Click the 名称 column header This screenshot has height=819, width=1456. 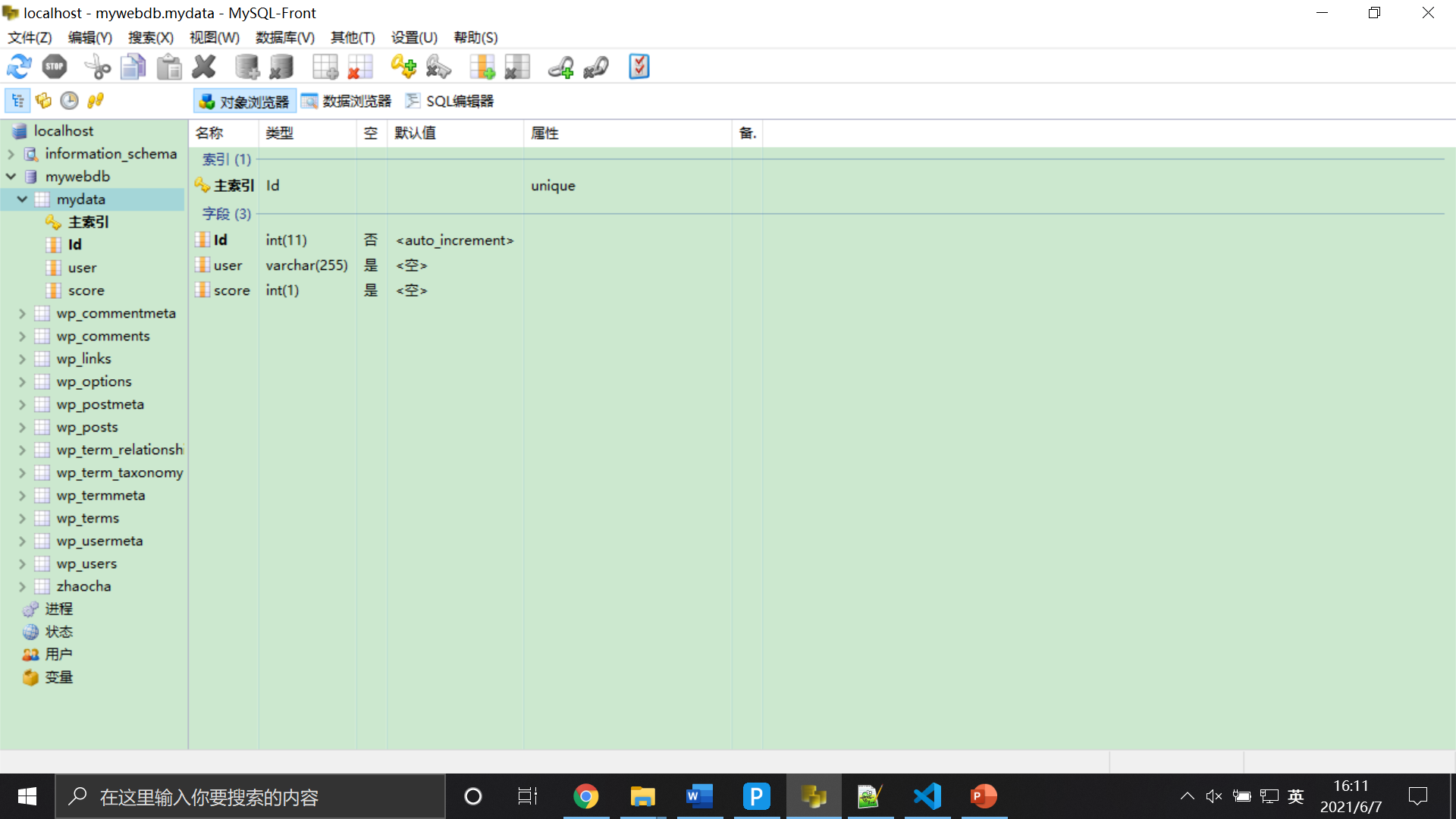(224, 133)
